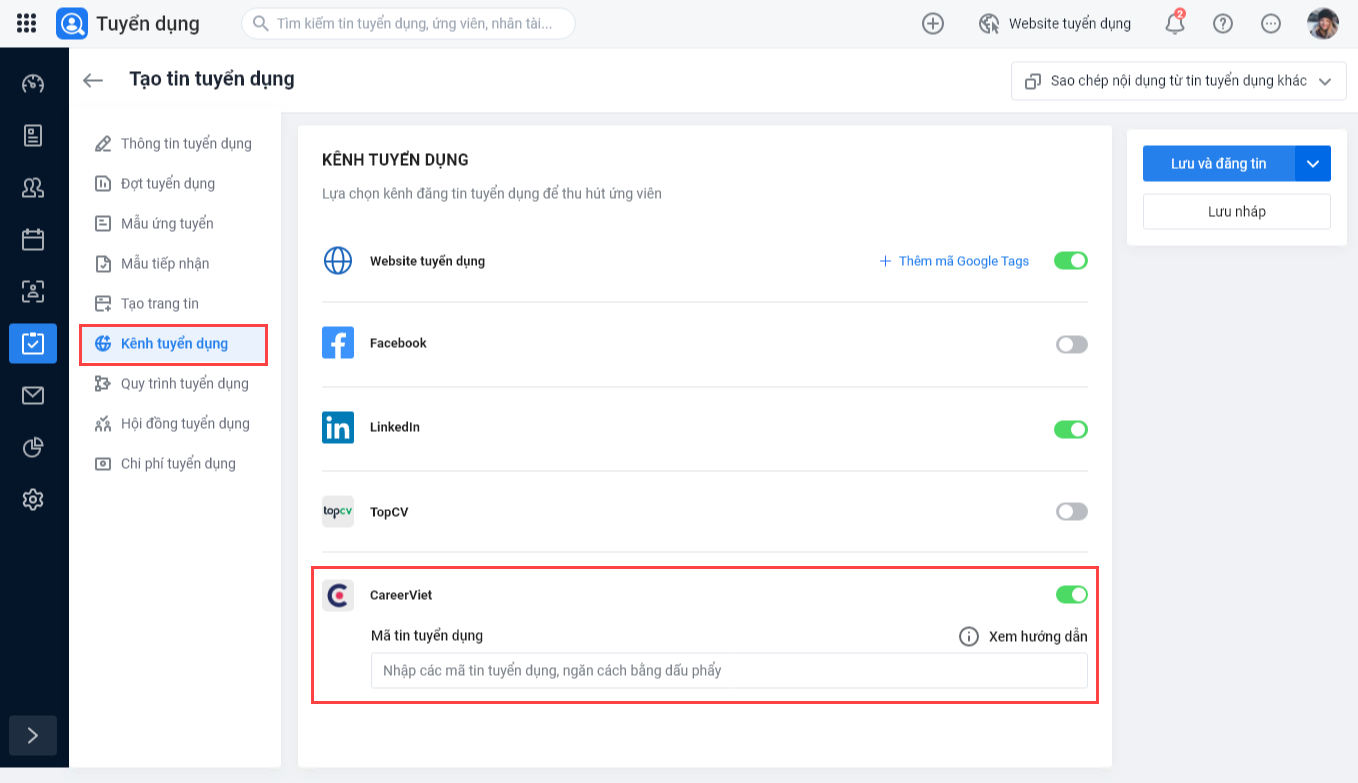Click the Mã tin tuyển dụng label
Viewport: 1358px width, 783px height.
427,636
